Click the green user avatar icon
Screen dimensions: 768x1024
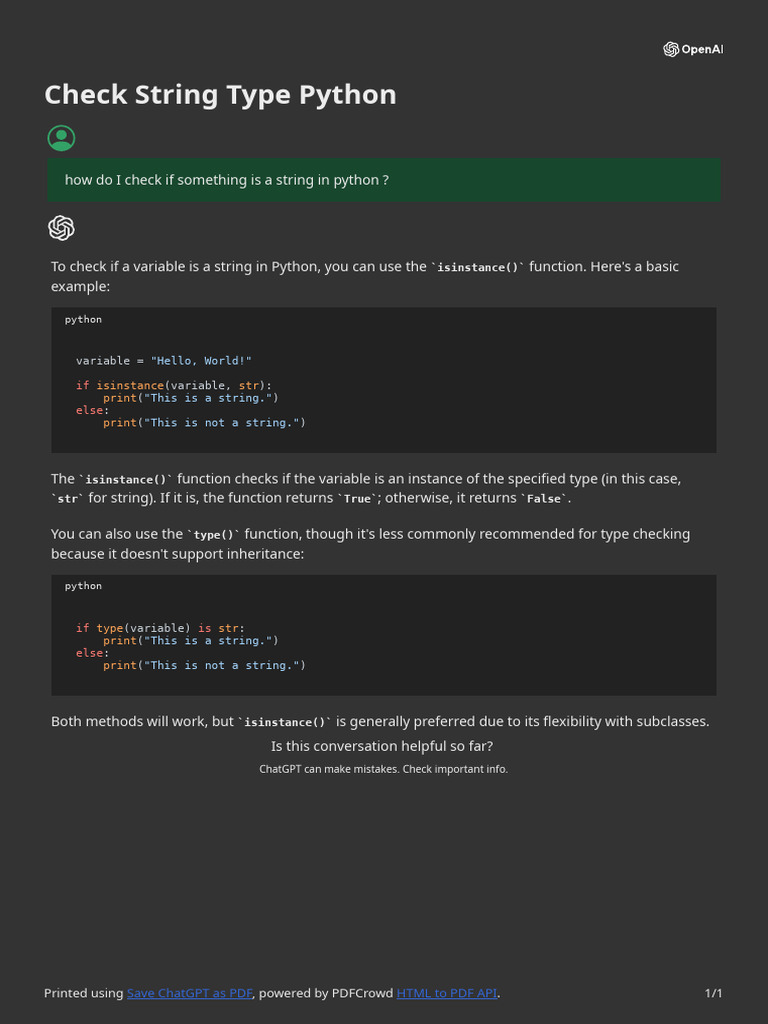pyautogui.click(x=61, y=139)
